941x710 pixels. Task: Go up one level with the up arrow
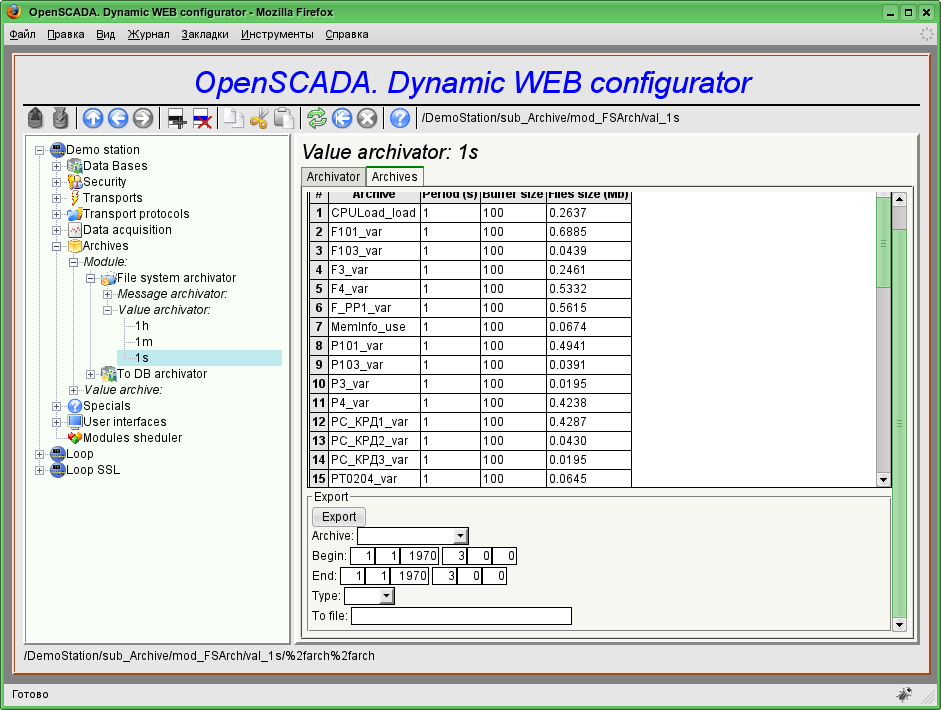(x=93, y=118)
